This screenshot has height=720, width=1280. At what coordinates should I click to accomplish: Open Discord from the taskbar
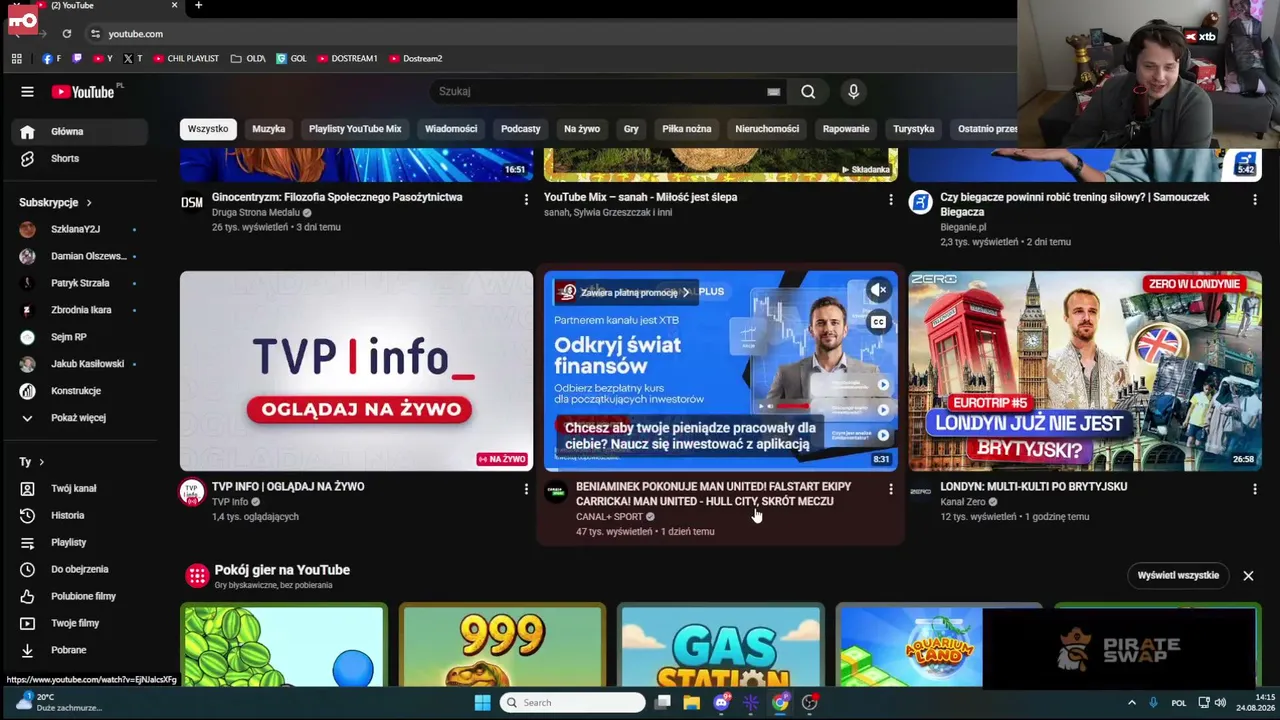(721, 703)
